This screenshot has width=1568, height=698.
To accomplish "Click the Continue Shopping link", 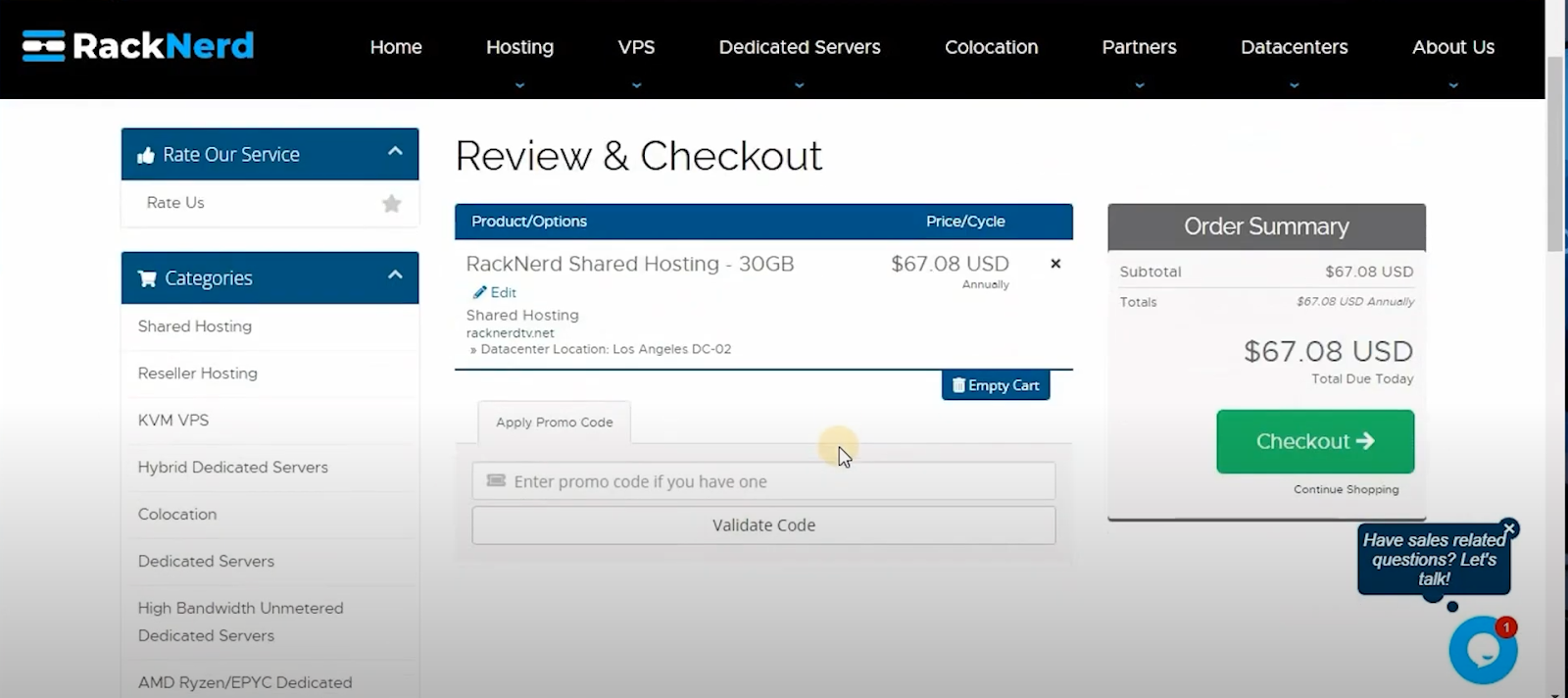I will pos(1346,489).
